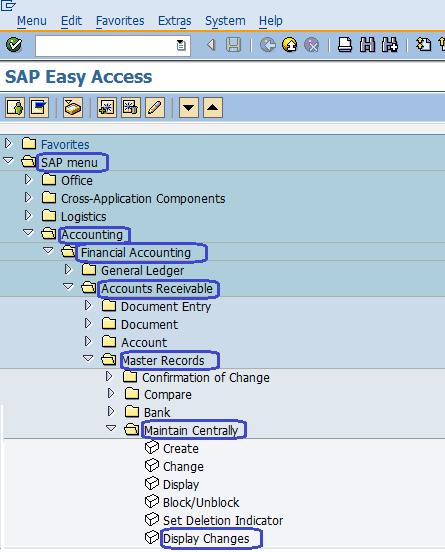Expand the Logistics folder node
The width and height of the screenshot is (445, 552).
(28, 215)
